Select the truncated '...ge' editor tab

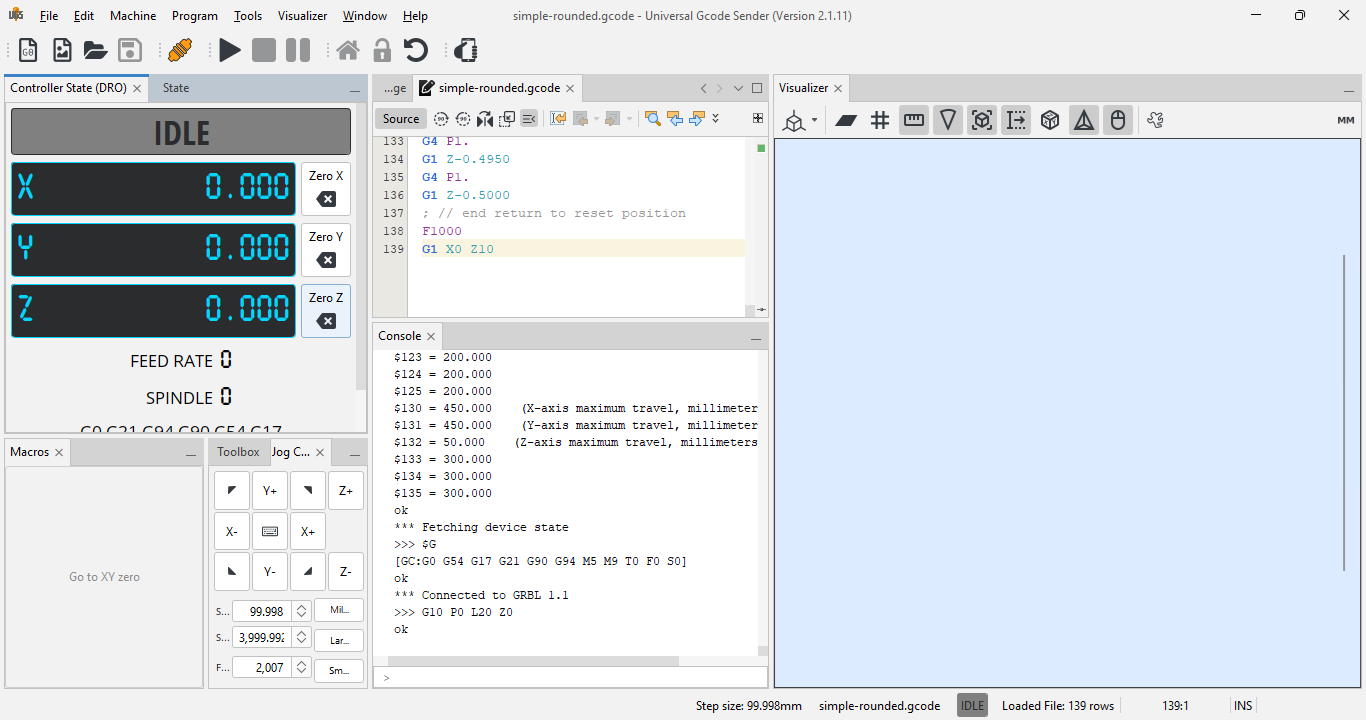(x=395, y=88)
